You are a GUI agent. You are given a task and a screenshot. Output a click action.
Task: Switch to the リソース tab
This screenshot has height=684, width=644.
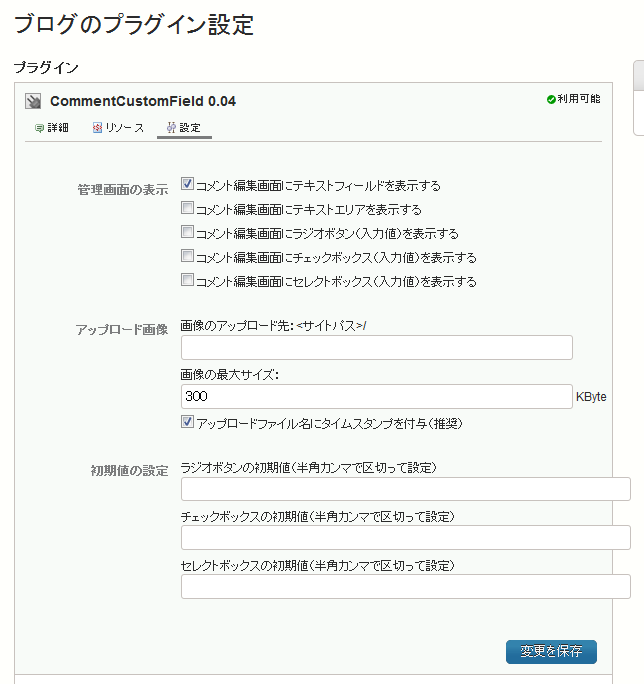[x=118, y=128]
